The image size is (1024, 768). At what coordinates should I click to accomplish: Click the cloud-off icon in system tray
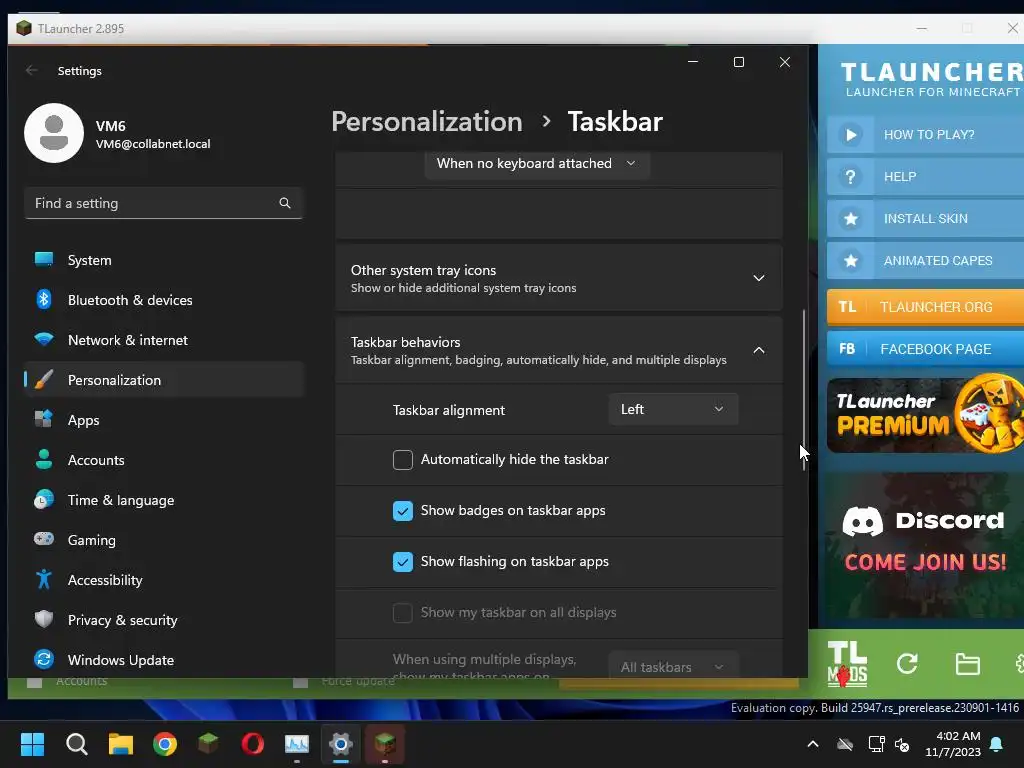[x=845, y=744]
